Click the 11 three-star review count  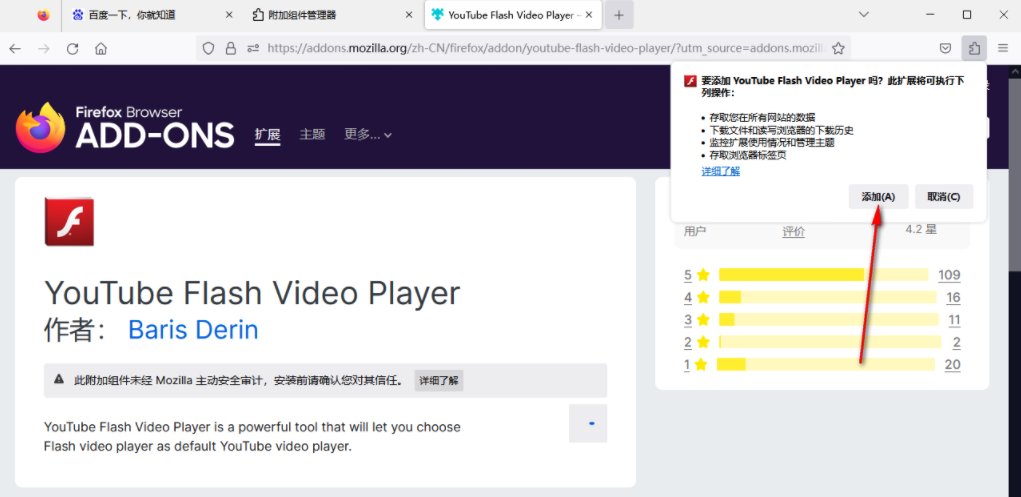pos(954,320)
